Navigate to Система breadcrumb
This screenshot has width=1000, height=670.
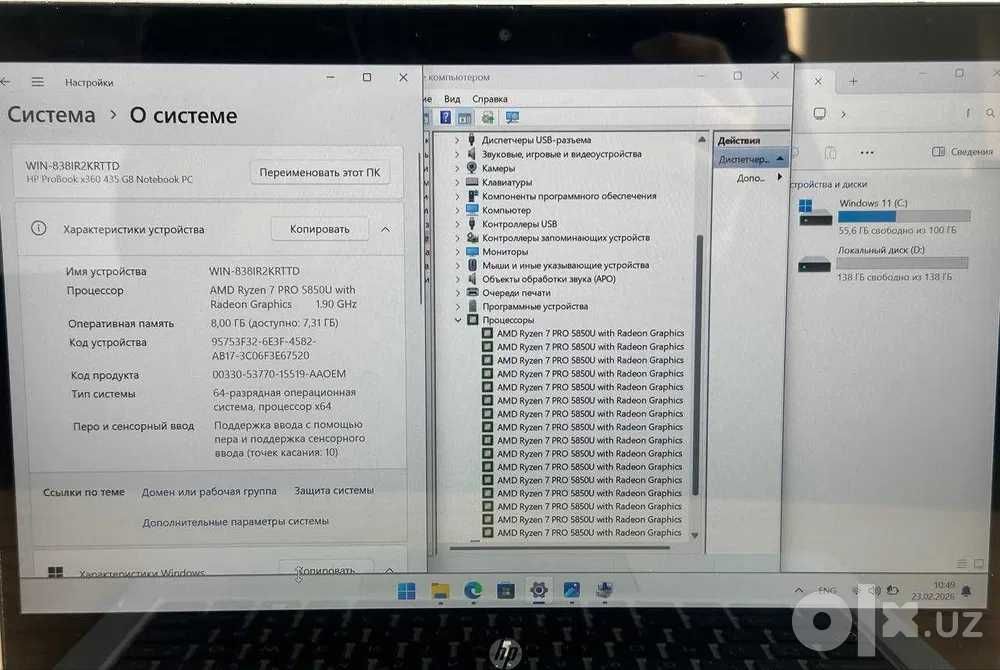point(51,115)
